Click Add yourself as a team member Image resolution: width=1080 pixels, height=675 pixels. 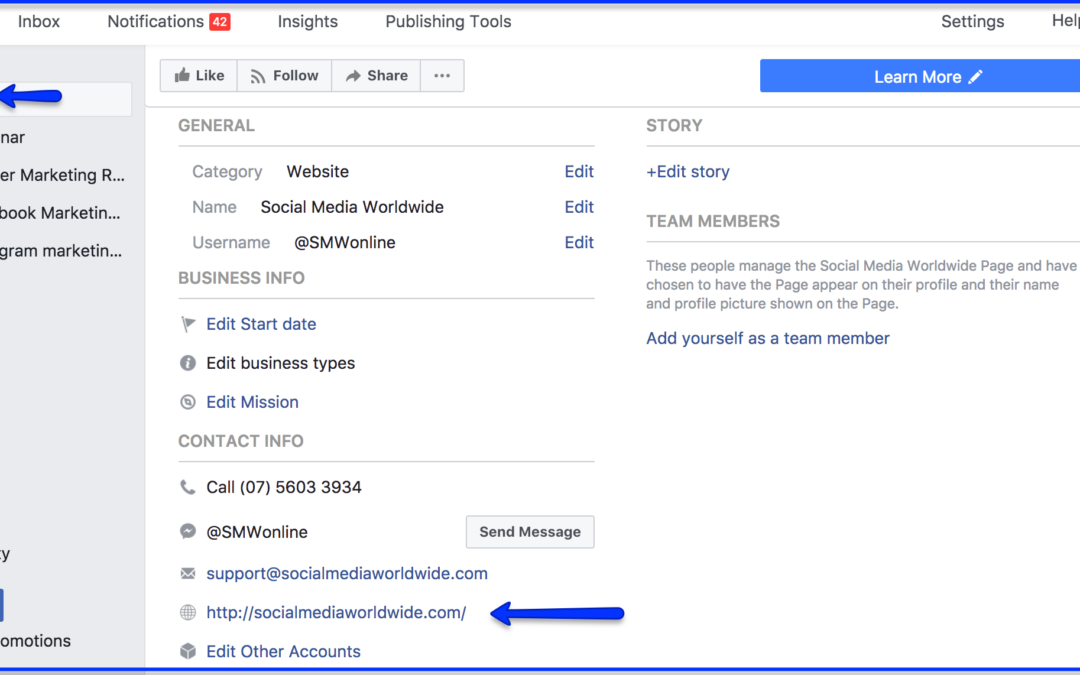tap(768, 338)
